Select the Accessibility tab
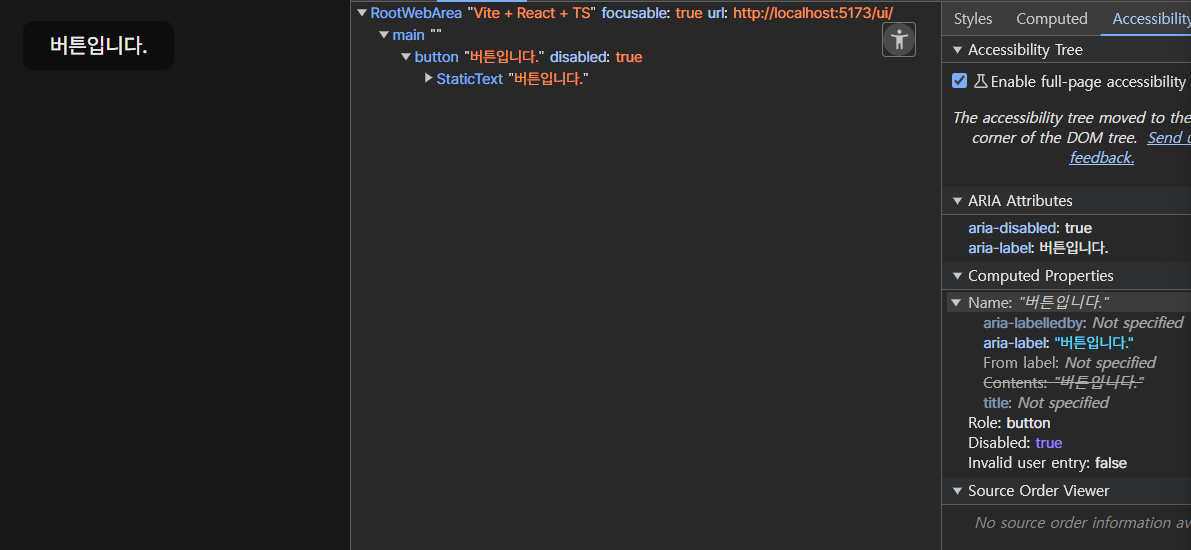The height and width of the screenshot is (550, 1191). coord(1150,18)
